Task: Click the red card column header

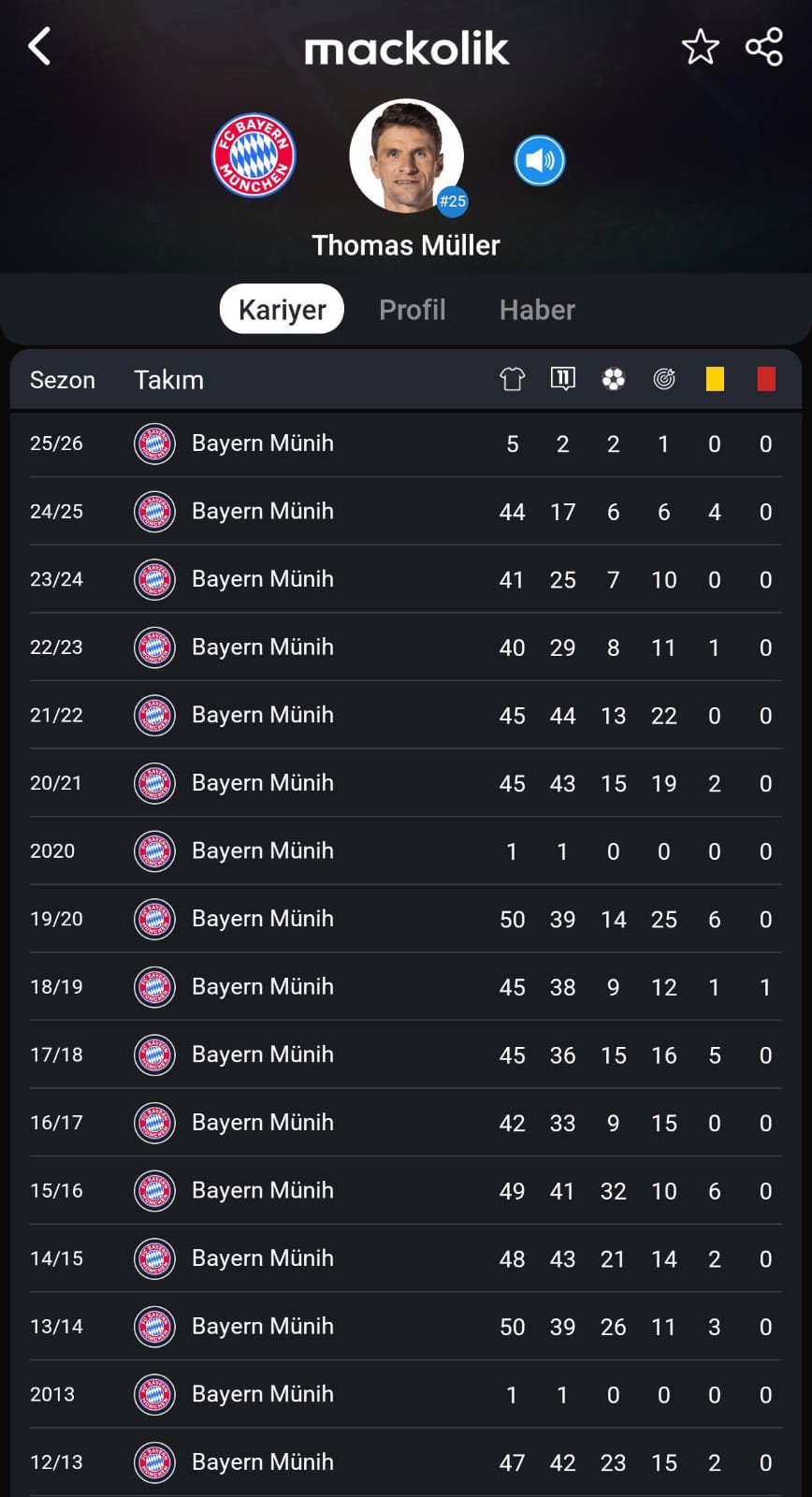Action: [x=766, y=379]
